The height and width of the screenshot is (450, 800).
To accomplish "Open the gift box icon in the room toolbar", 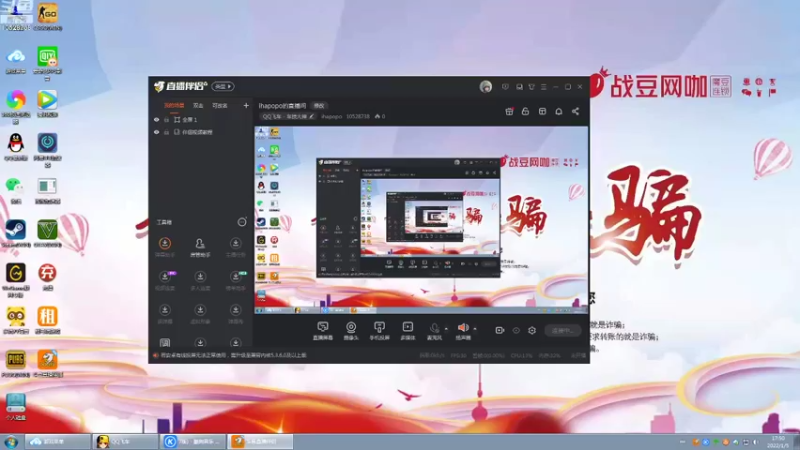I will (509, 111).
